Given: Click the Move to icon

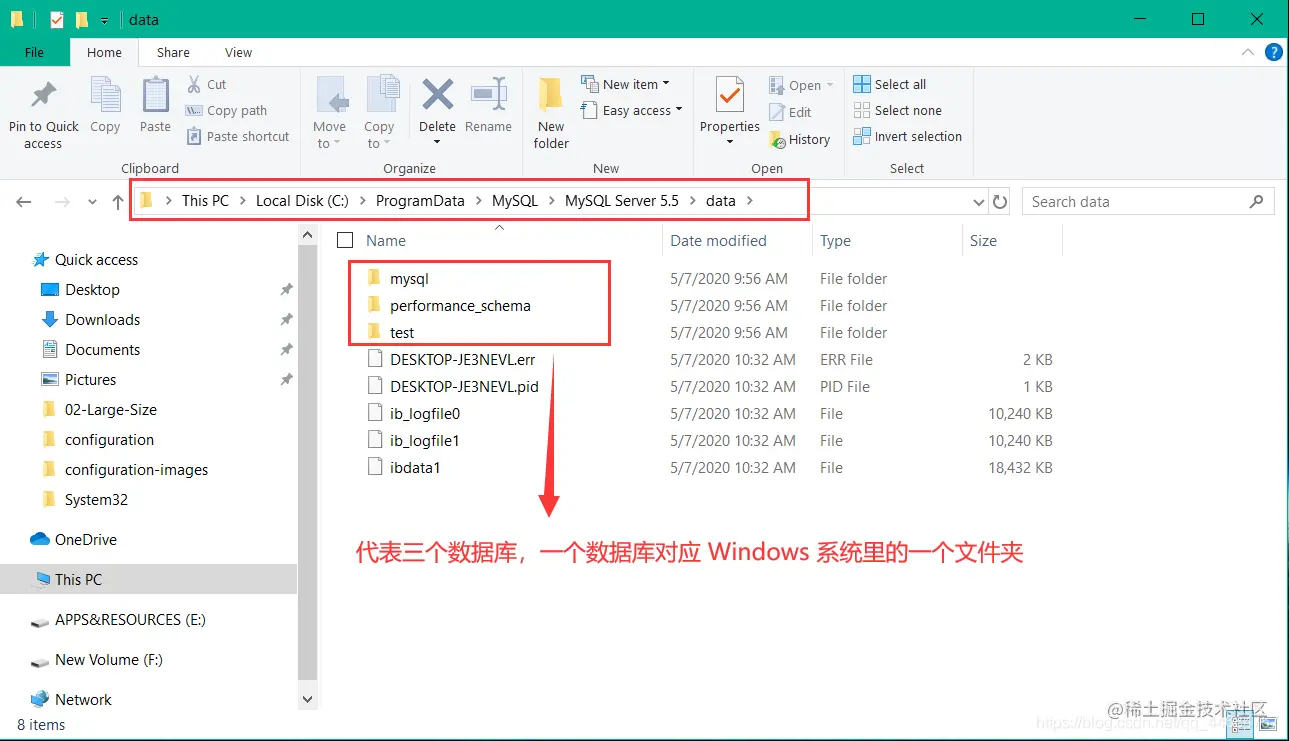Looking at the screenshot, I should (330, 96).
